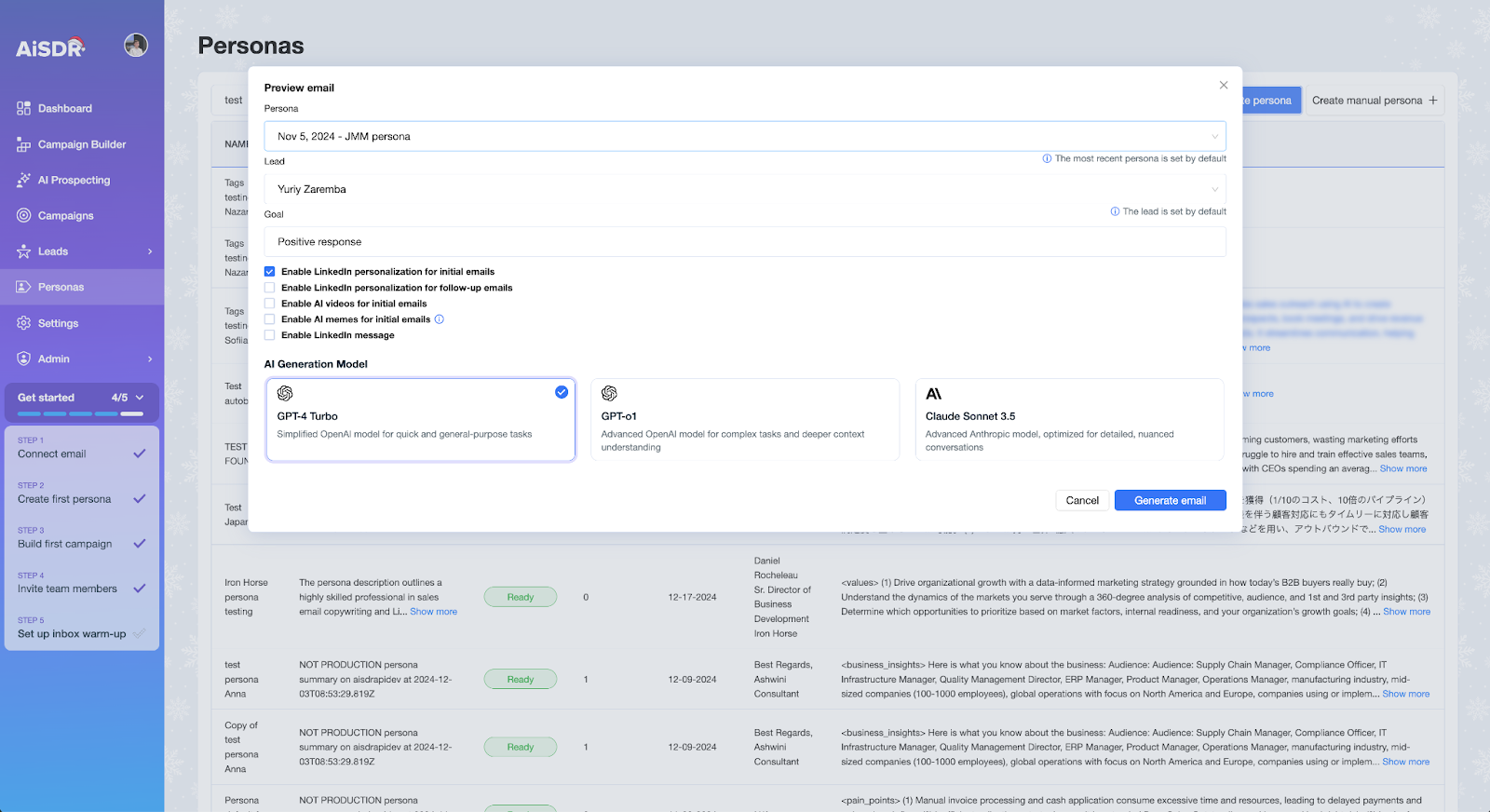Click the test search field above personas table
Viewport: 1490px width, 812px height.
(233, 101)
